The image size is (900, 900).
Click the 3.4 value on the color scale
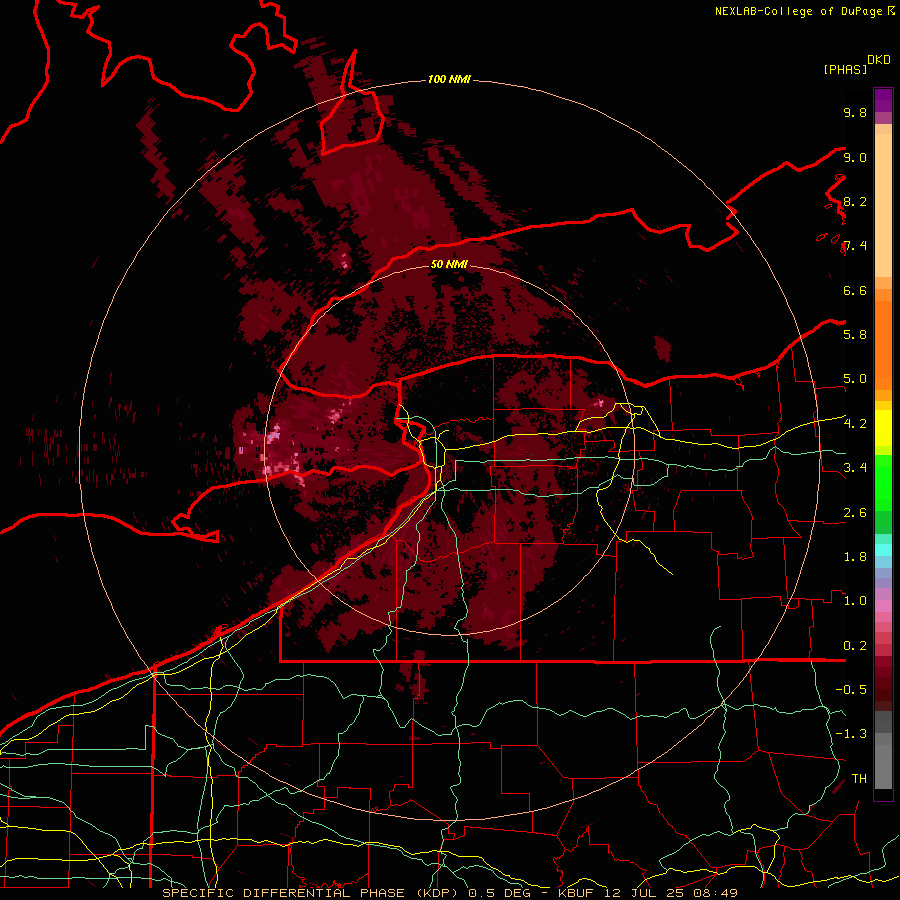pyautogui.click(x=855, y=467)
